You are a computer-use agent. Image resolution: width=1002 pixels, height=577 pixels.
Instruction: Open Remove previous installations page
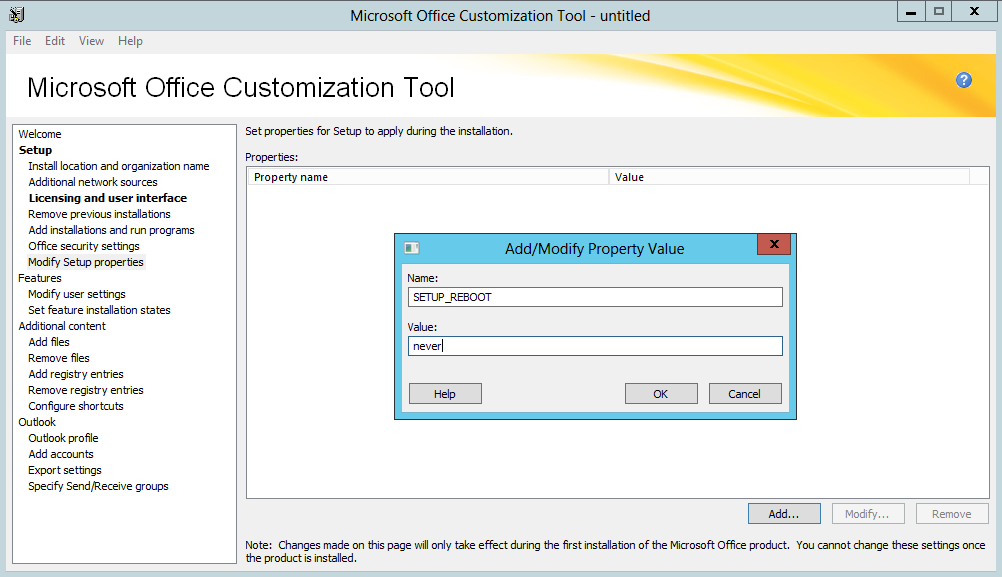pyautogui.click(x=99, y=214)
